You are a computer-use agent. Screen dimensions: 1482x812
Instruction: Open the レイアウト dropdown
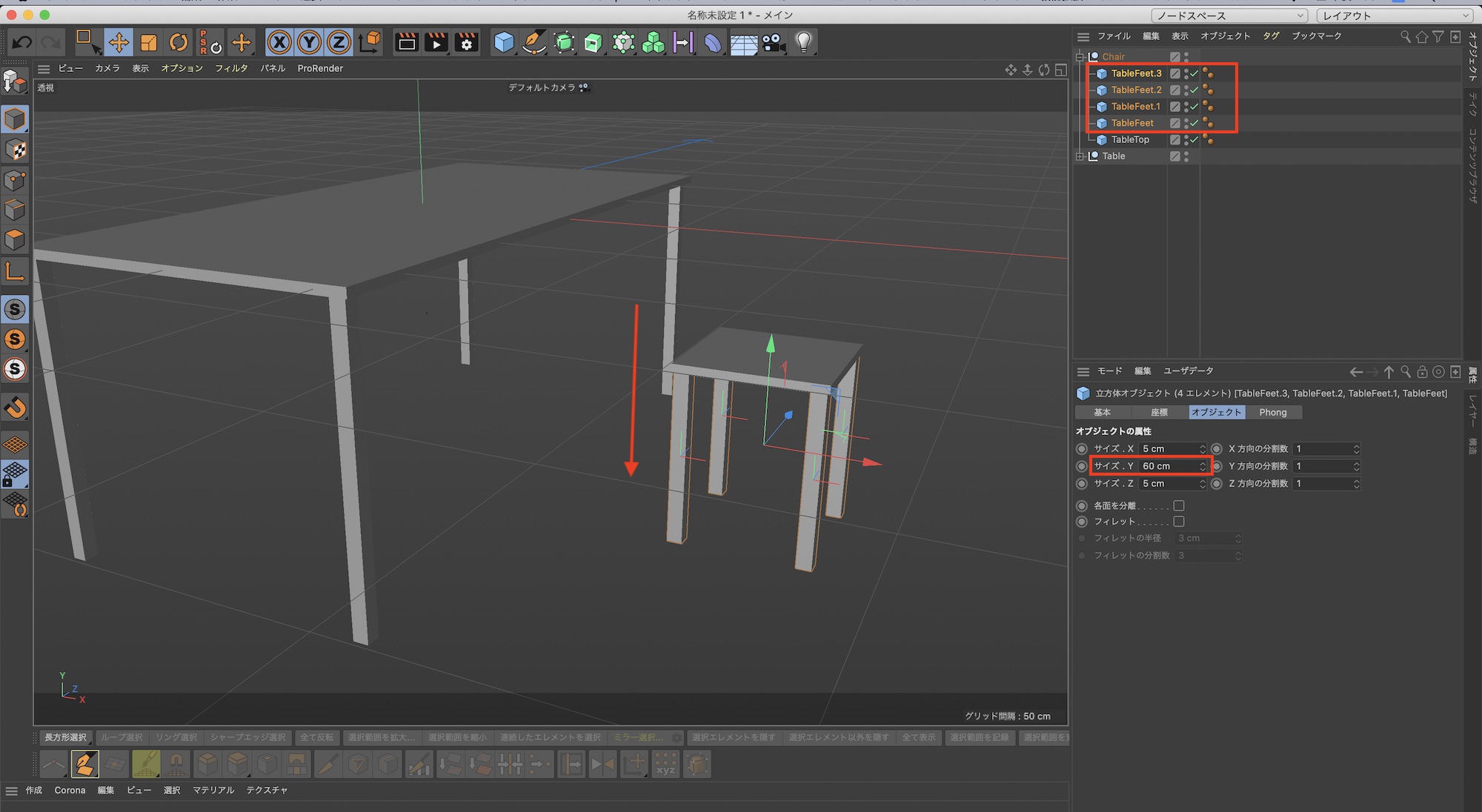pos(1394,16)
